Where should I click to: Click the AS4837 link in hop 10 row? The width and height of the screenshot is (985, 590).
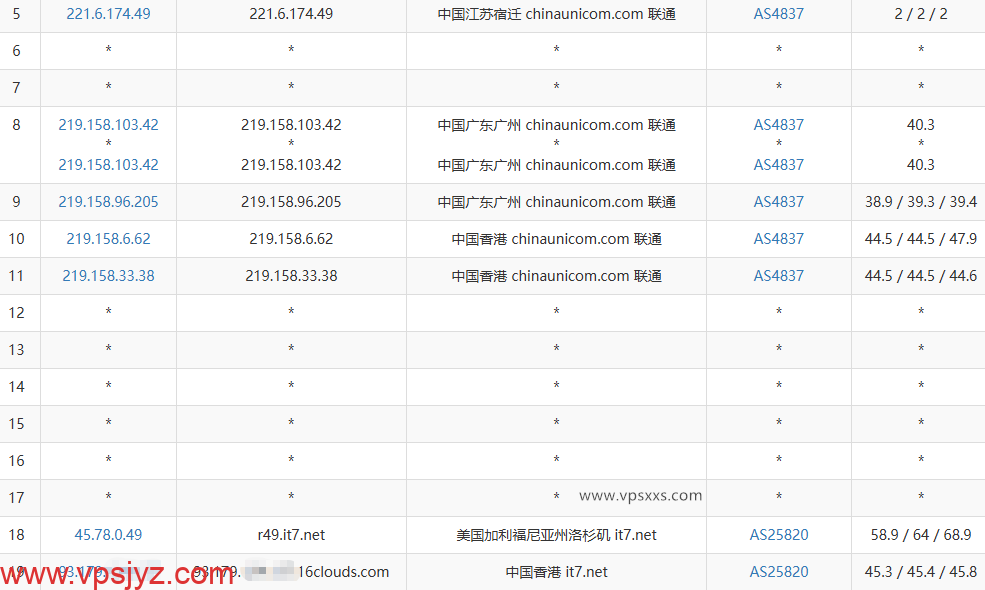[x=778, y=239]
